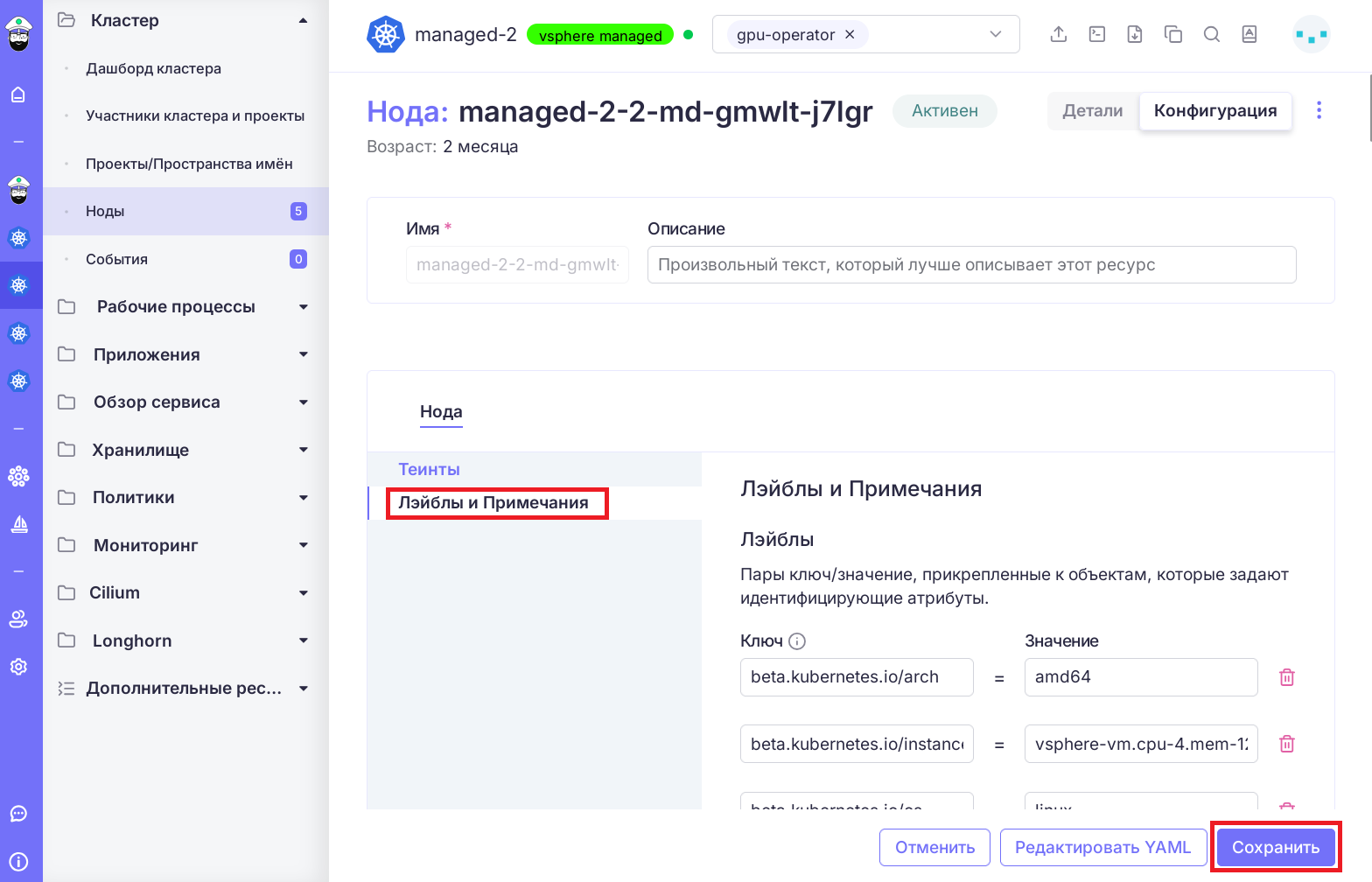
Task: Copy KubeConfig to clipboard icon
Action: 1173,34
